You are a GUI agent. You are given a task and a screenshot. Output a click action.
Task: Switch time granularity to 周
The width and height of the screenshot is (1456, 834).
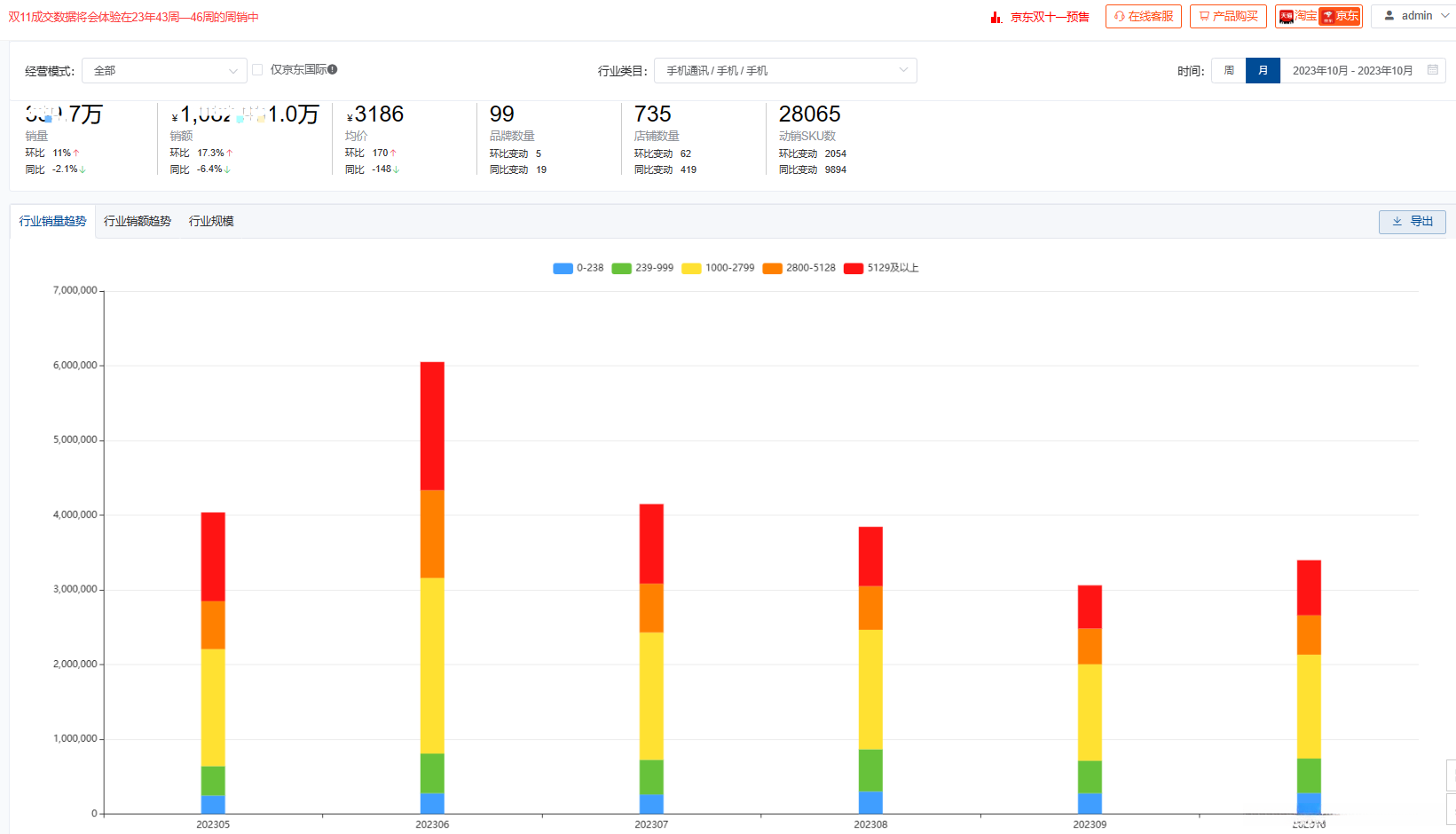click(1229, 70)
